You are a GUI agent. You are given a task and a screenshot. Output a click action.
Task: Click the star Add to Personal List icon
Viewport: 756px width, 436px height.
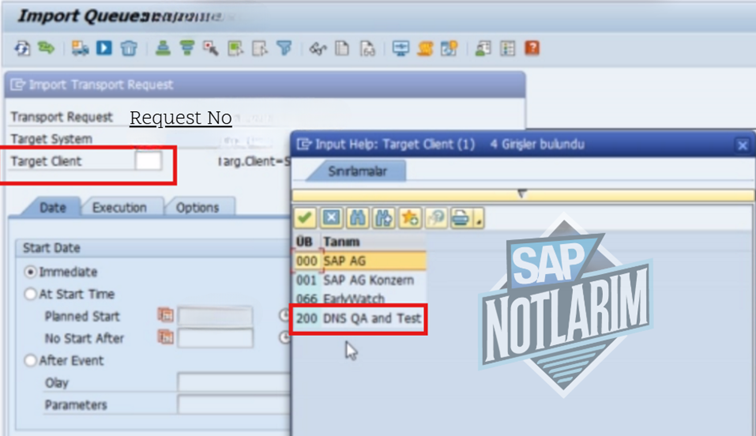coord(410,218)
